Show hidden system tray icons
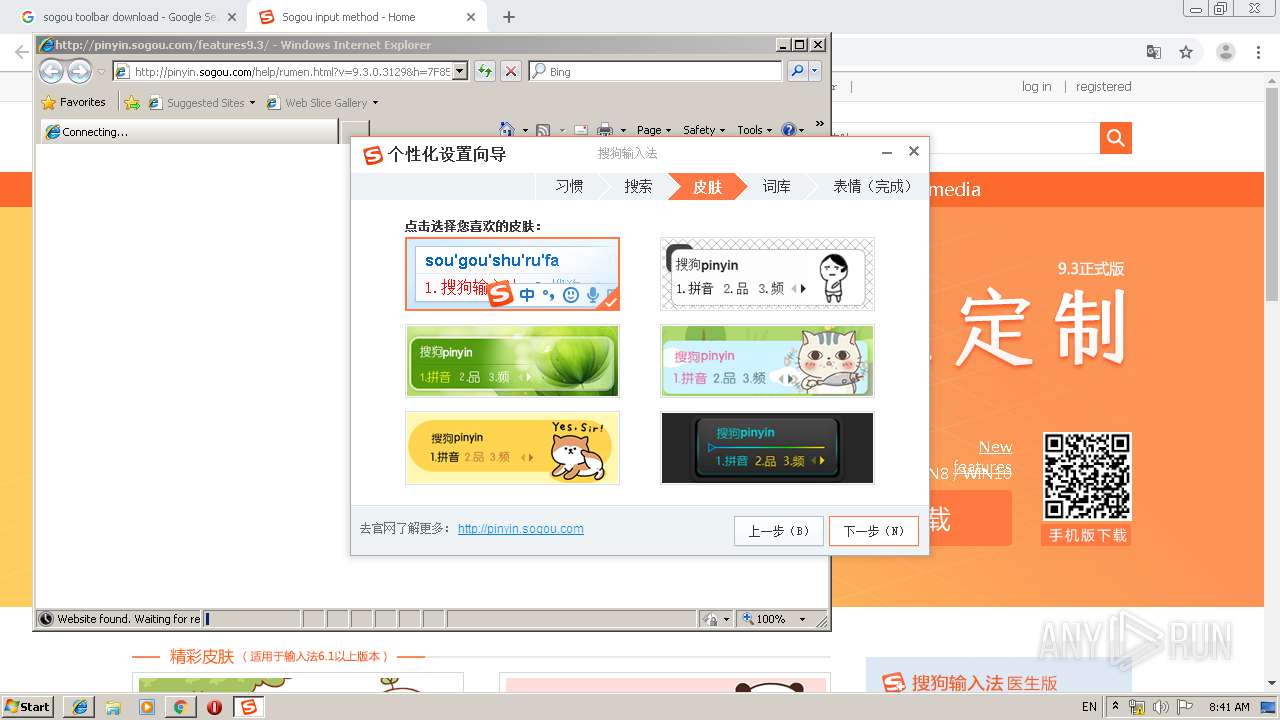 click(1116, 707)
